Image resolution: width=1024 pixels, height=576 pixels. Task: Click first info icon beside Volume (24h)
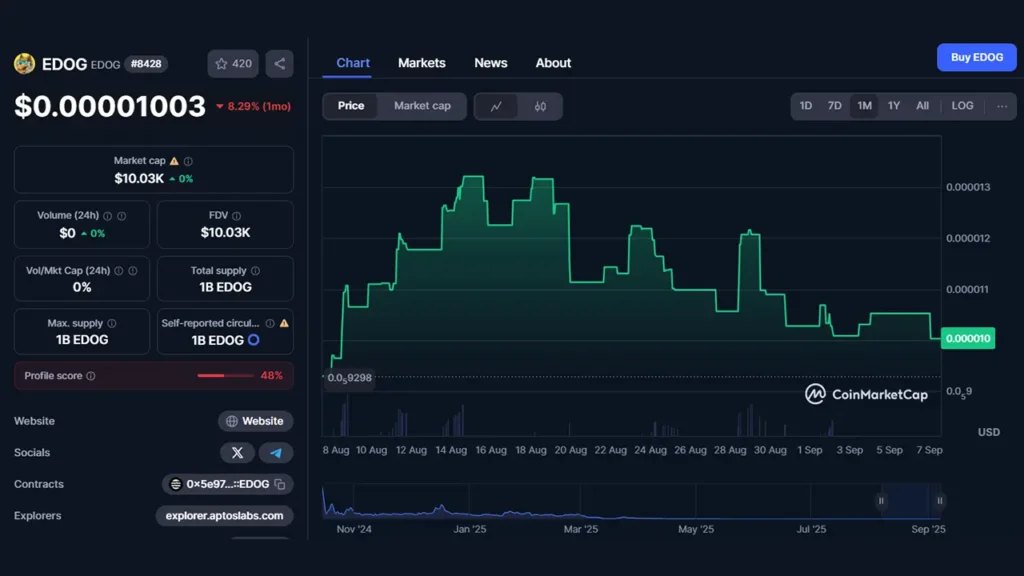[x=108, y=216]
